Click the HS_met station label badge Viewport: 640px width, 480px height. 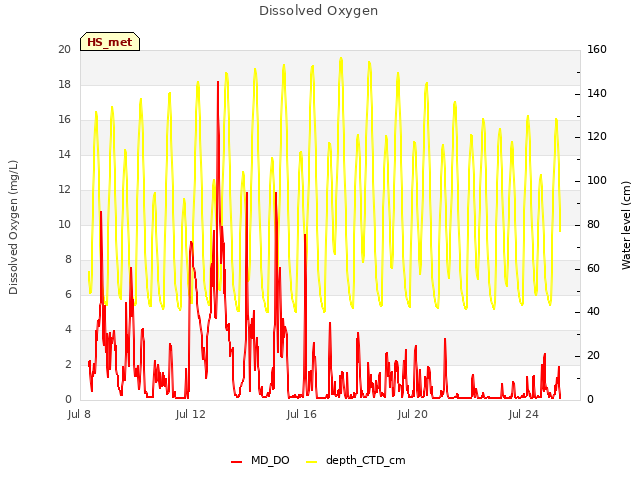(110, 42)
